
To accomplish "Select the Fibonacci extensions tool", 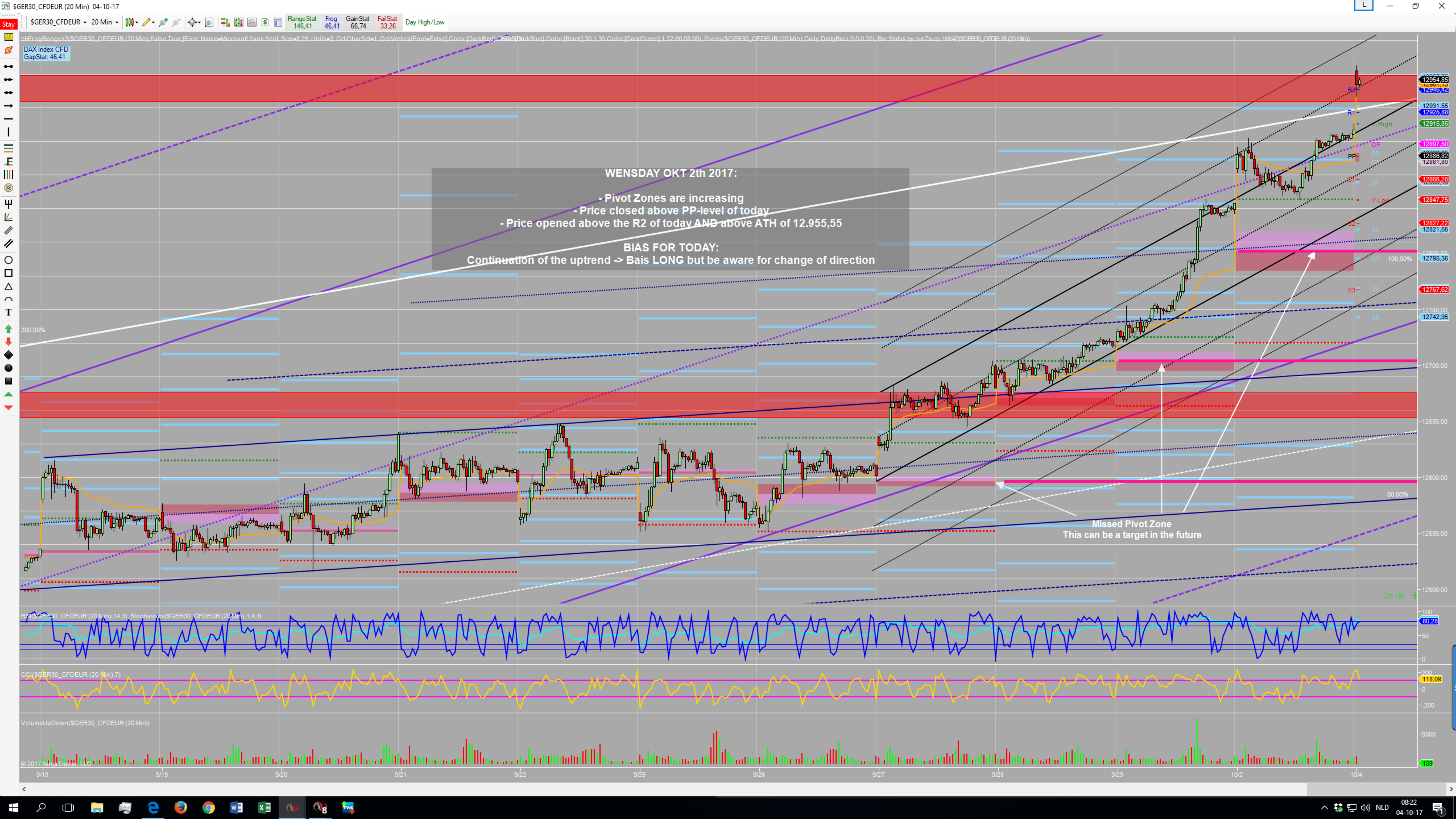I will click(x=9, y=162).
